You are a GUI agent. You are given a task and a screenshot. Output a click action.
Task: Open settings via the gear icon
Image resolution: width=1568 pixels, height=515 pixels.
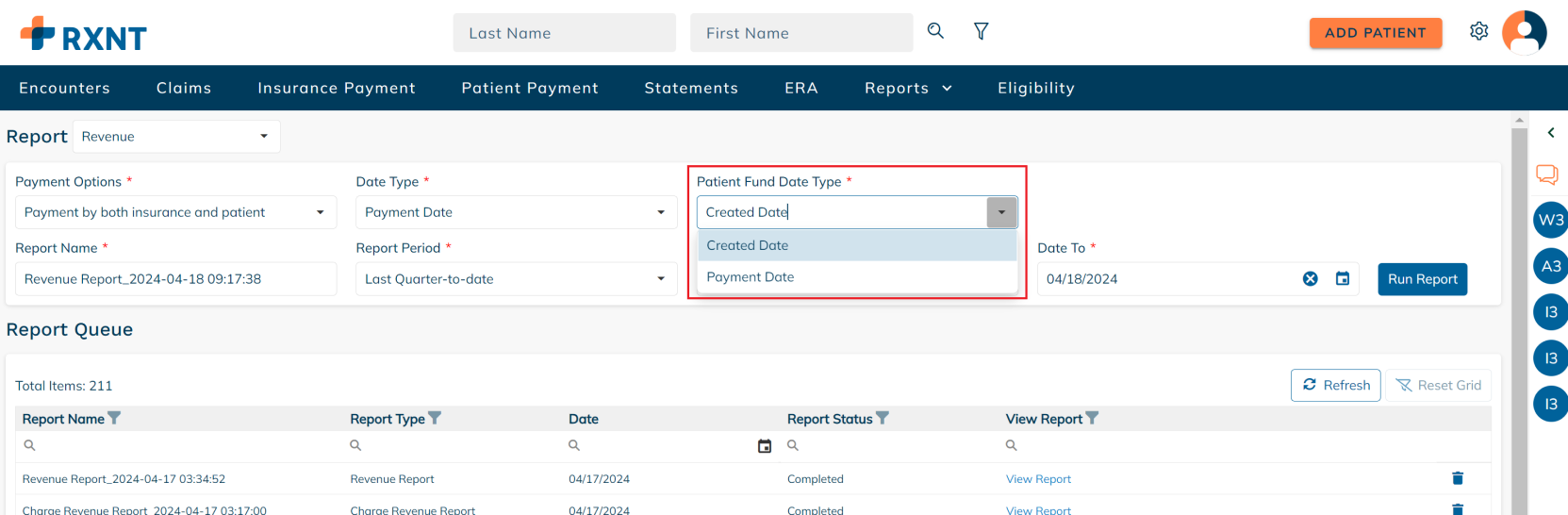coord(1479,31)
